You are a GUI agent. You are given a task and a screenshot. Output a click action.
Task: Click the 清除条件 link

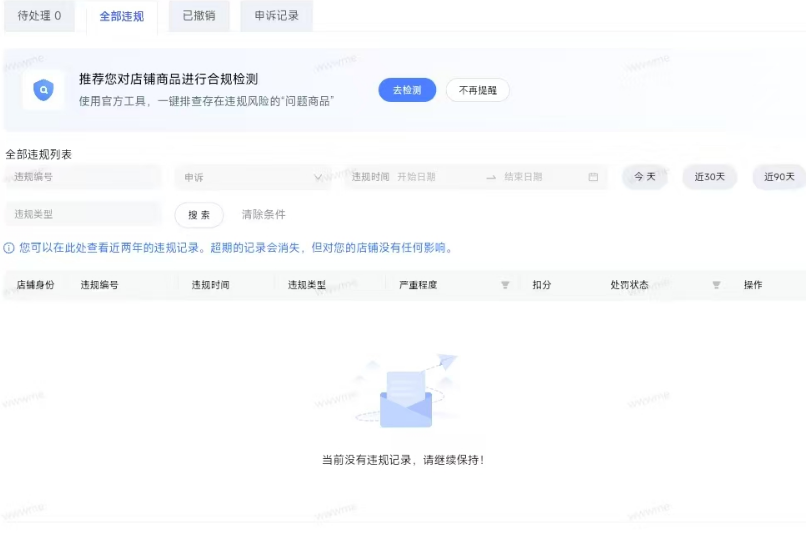point(264,214)
